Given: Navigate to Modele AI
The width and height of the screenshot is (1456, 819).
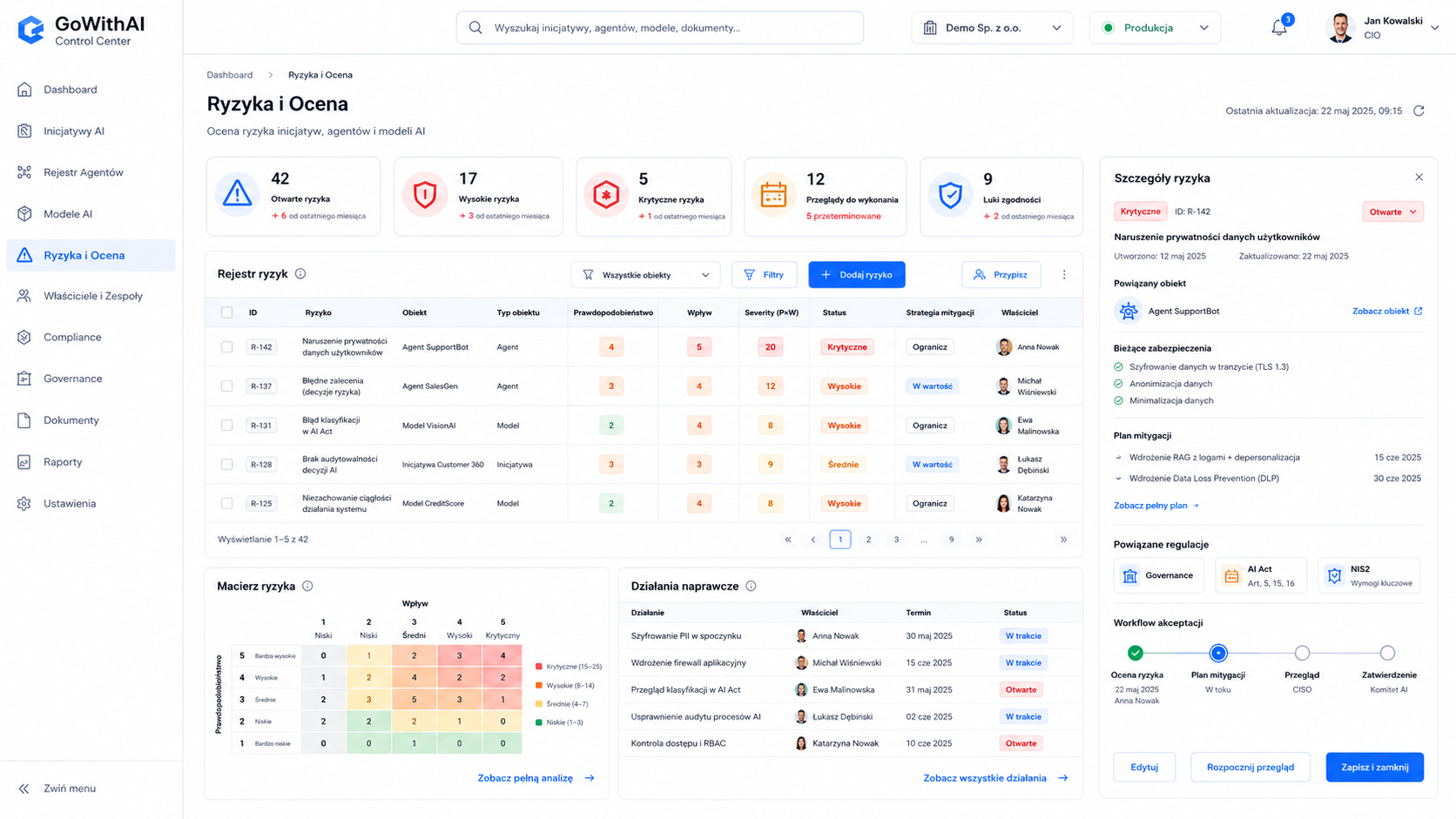Looking at the screenshot, I should [91, 214].
